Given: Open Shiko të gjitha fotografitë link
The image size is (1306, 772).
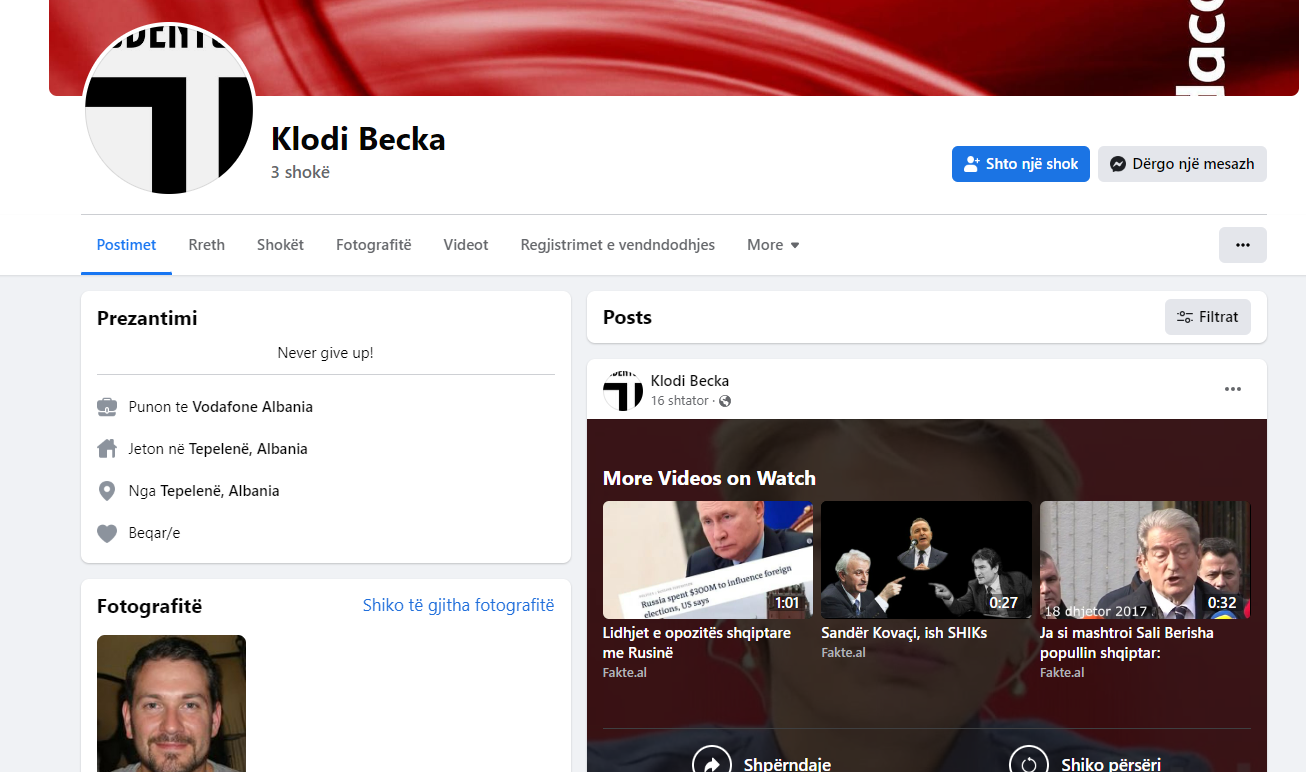Looking at the screenshot, I should tap(458, 605).
